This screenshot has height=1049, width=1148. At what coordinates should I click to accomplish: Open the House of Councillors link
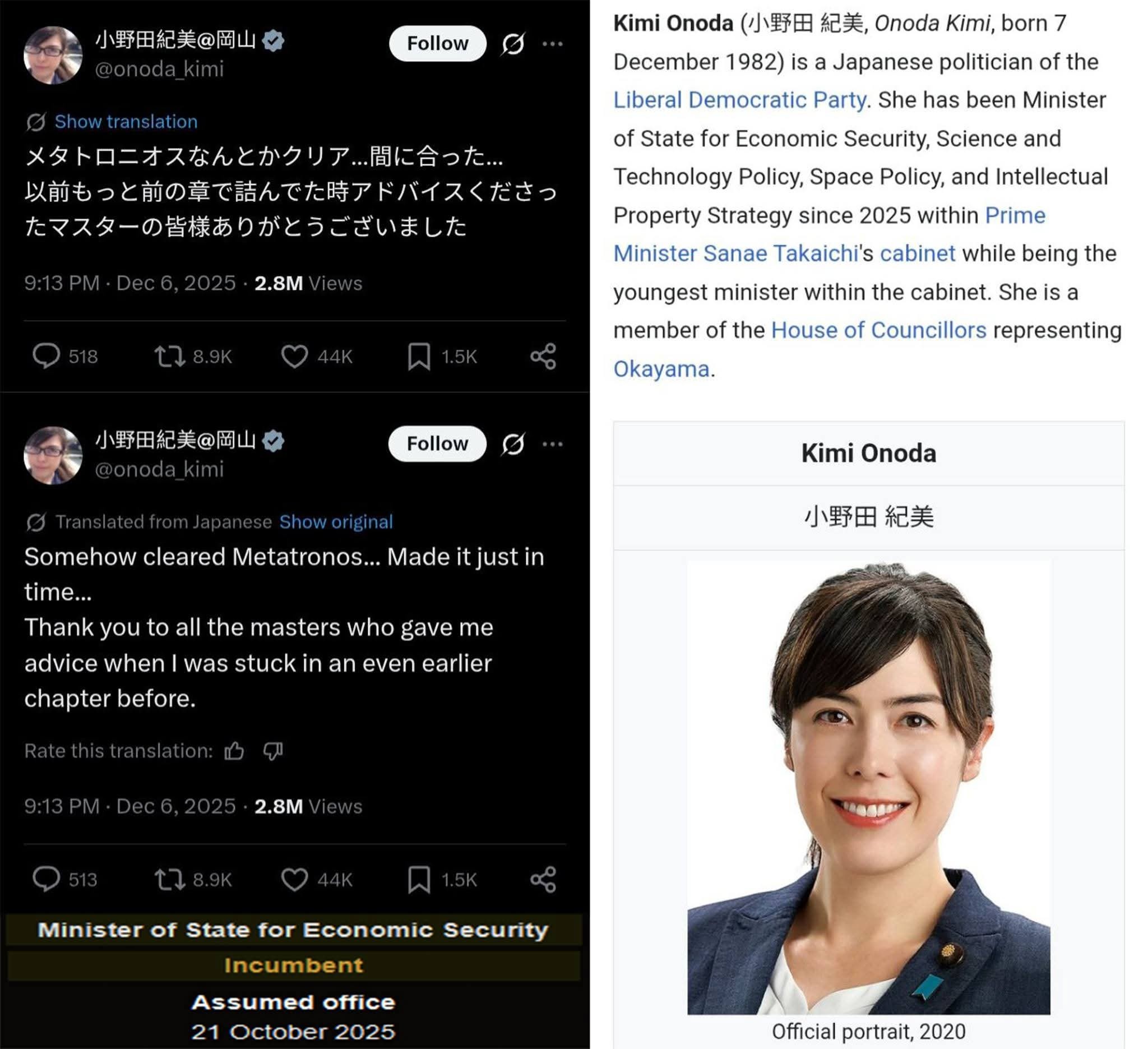point(878,330)
